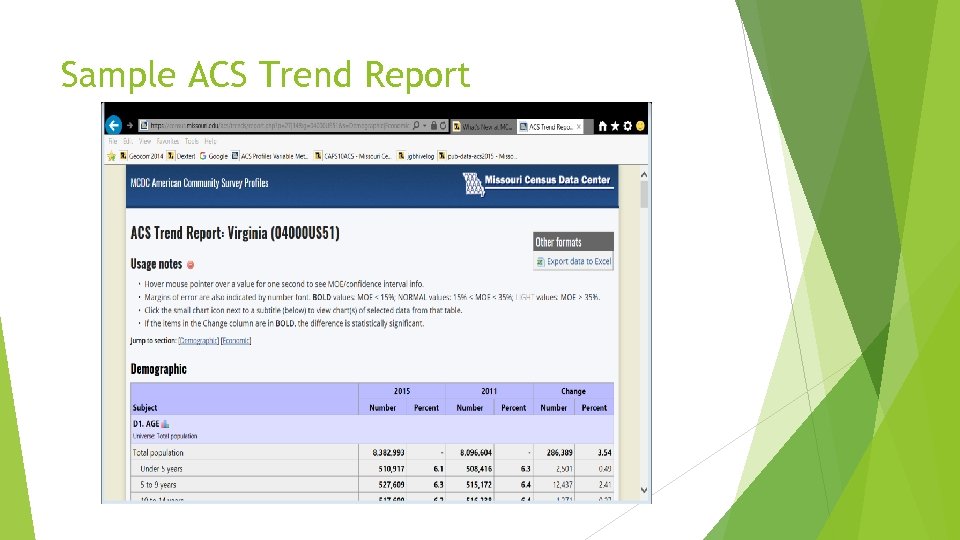
Task: Click the 2011 column header
Action: tap(489, 391)
